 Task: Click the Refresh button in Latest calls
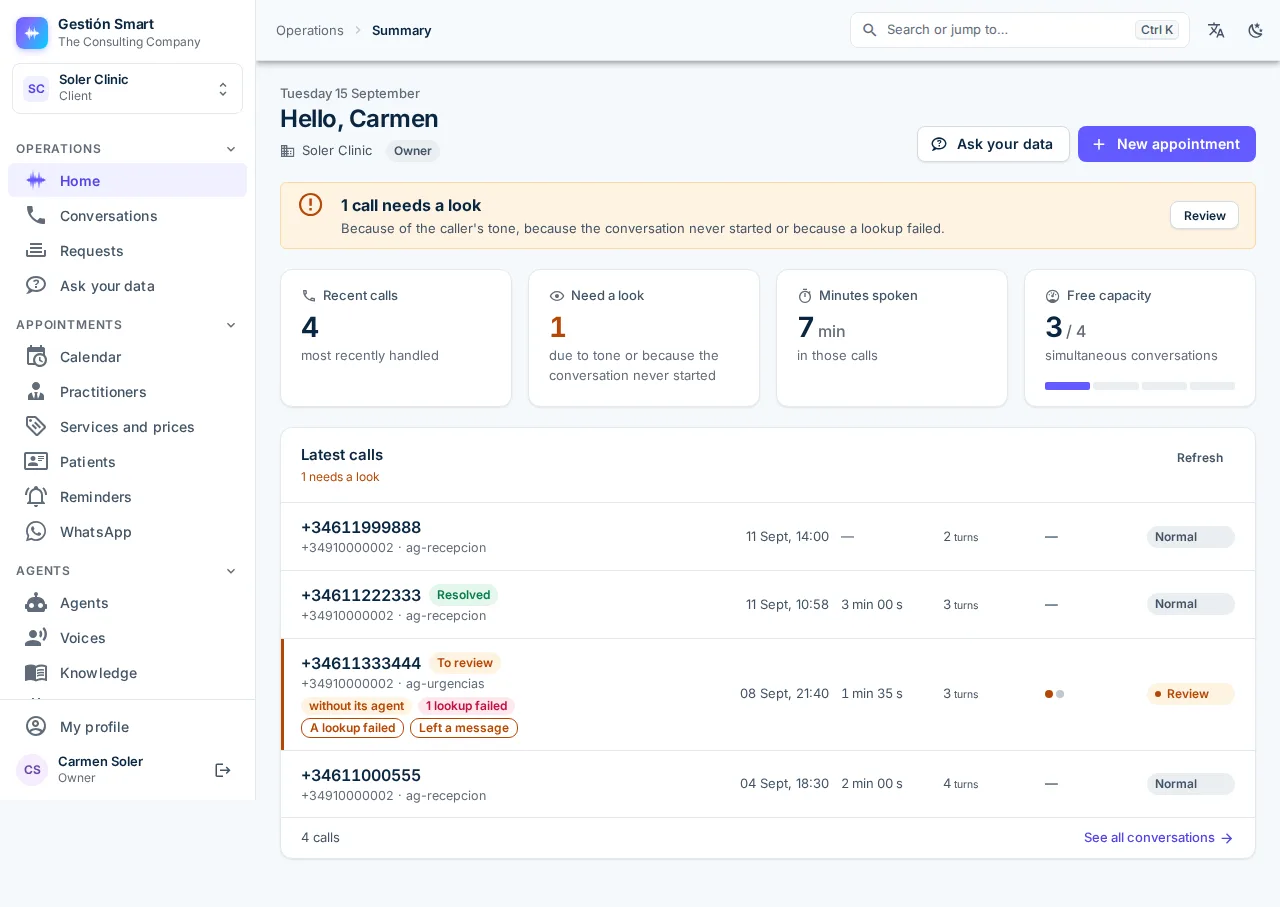[1200, 458]
